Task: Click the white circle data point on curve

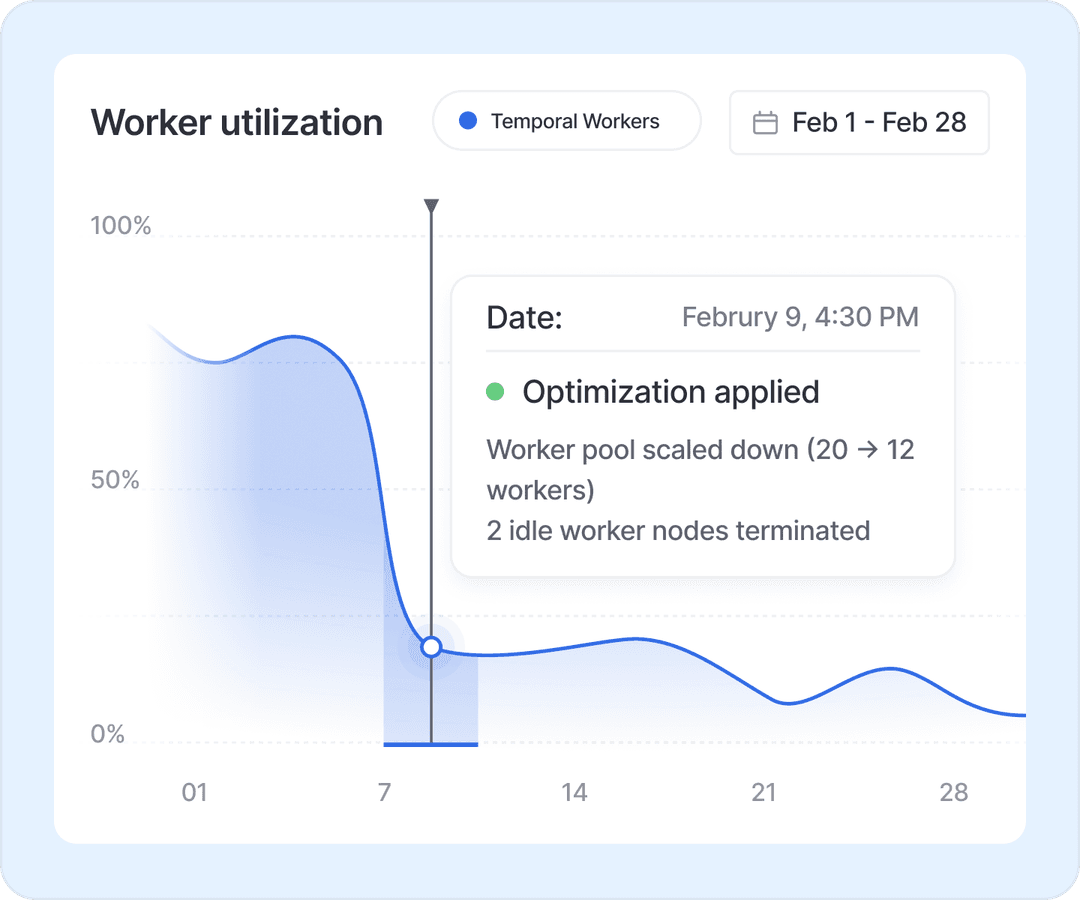Action: point(431,647)
